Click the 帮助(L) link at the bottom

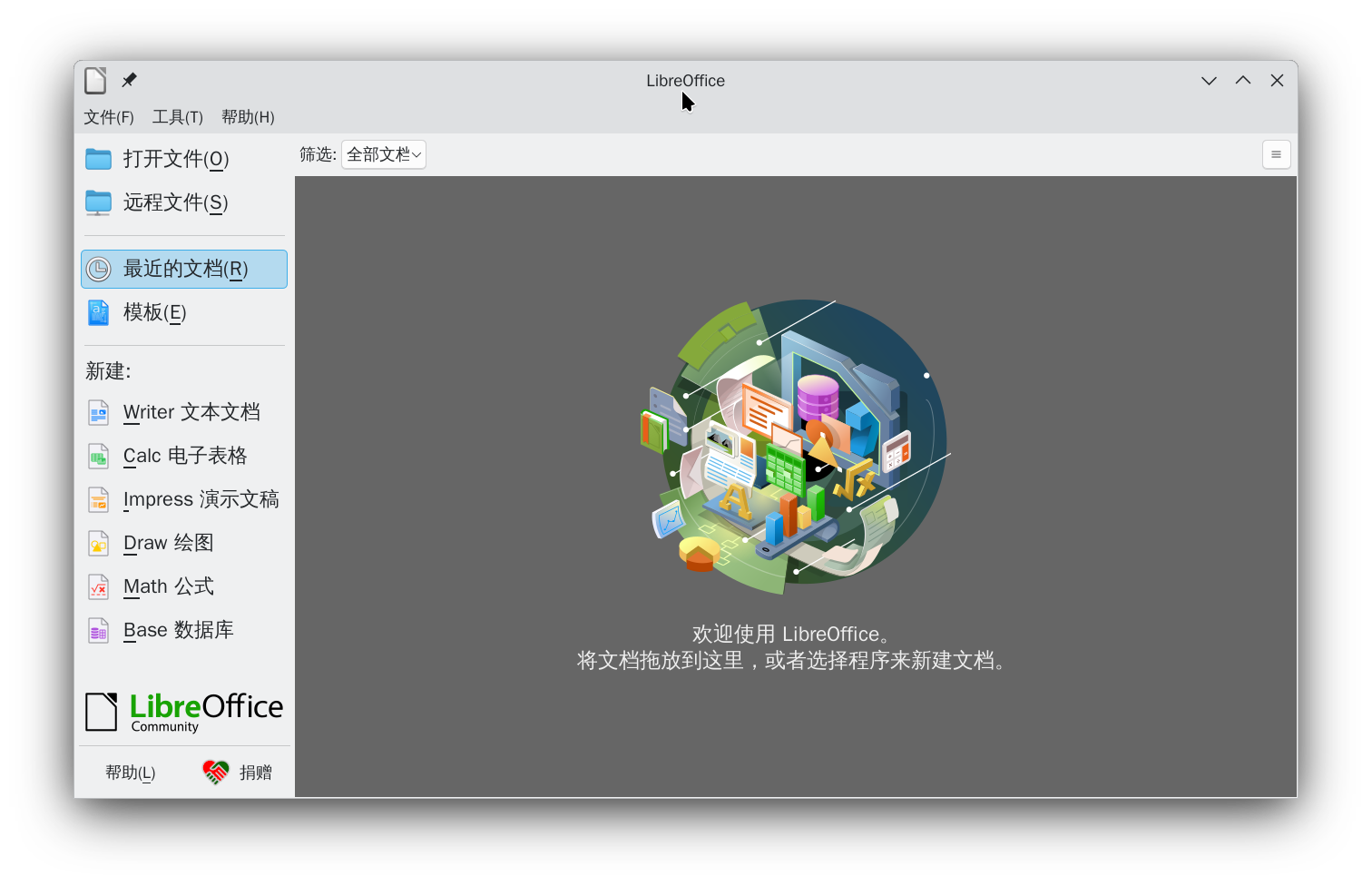pyautogui.click(x=129, y=773)
